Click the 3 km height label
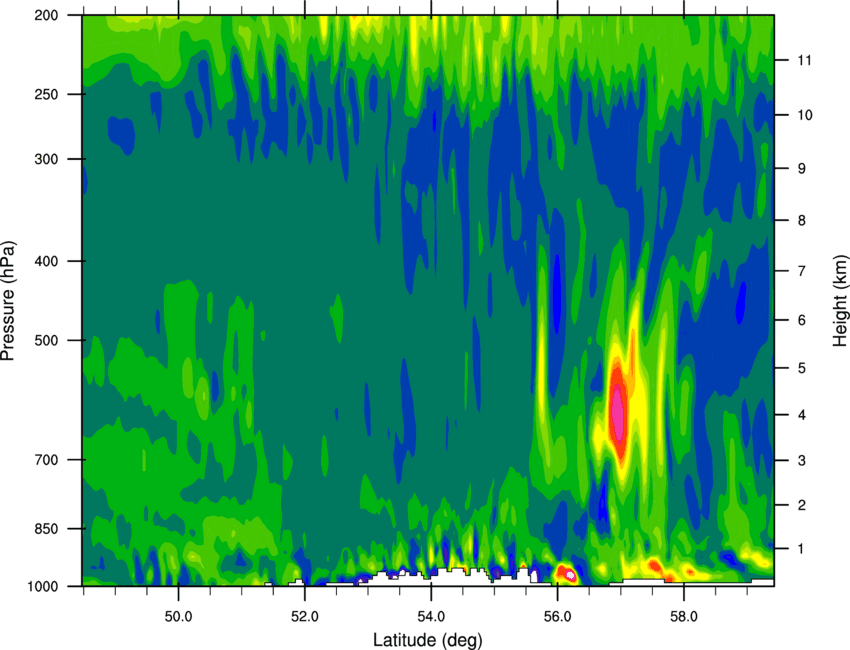This screenshot has height=650, width=850. [x=802, y=460]
